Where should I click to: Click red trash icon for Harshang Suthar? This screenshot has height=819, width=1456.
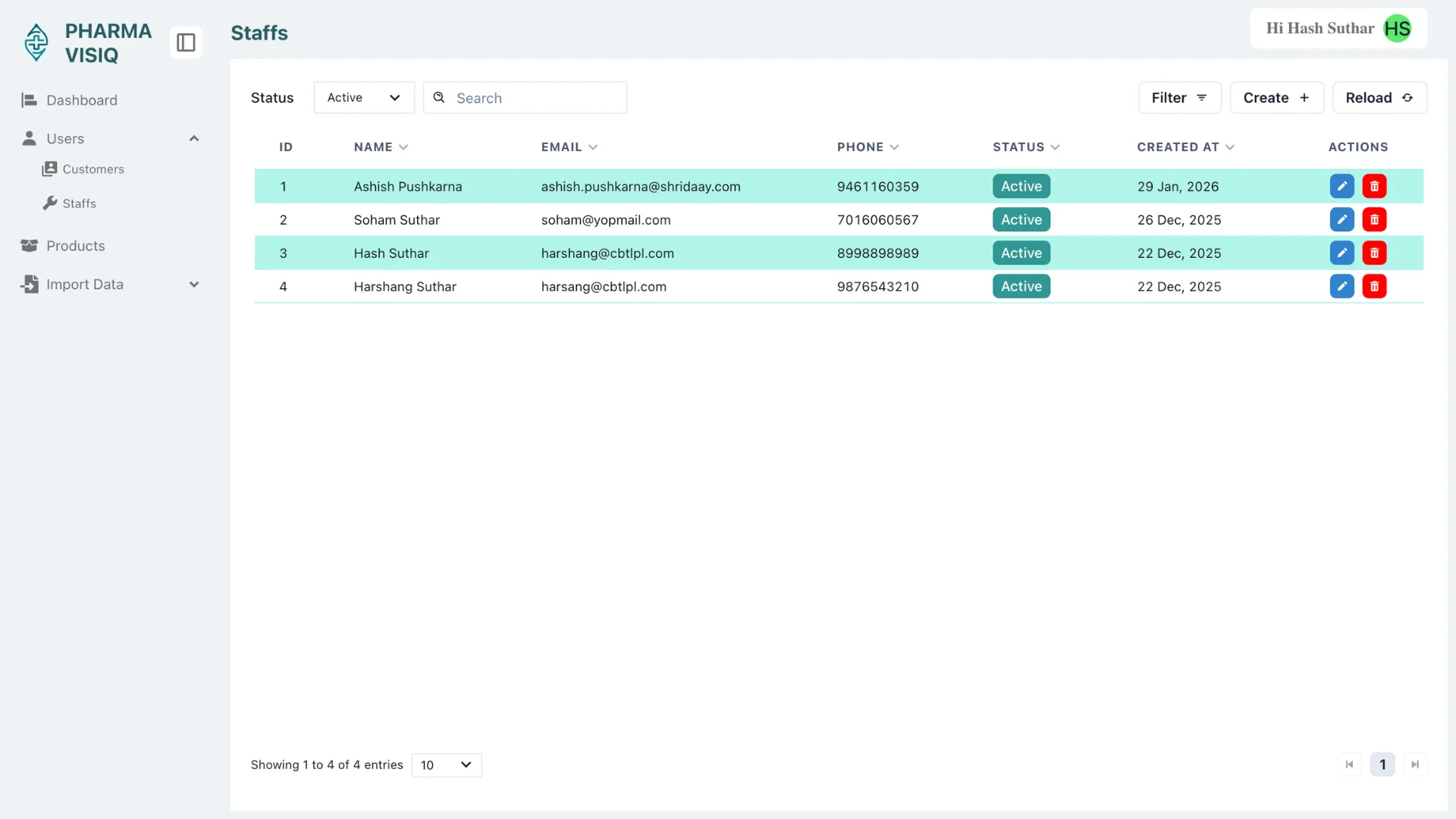pyautogui.click(x=1374, y=287)
